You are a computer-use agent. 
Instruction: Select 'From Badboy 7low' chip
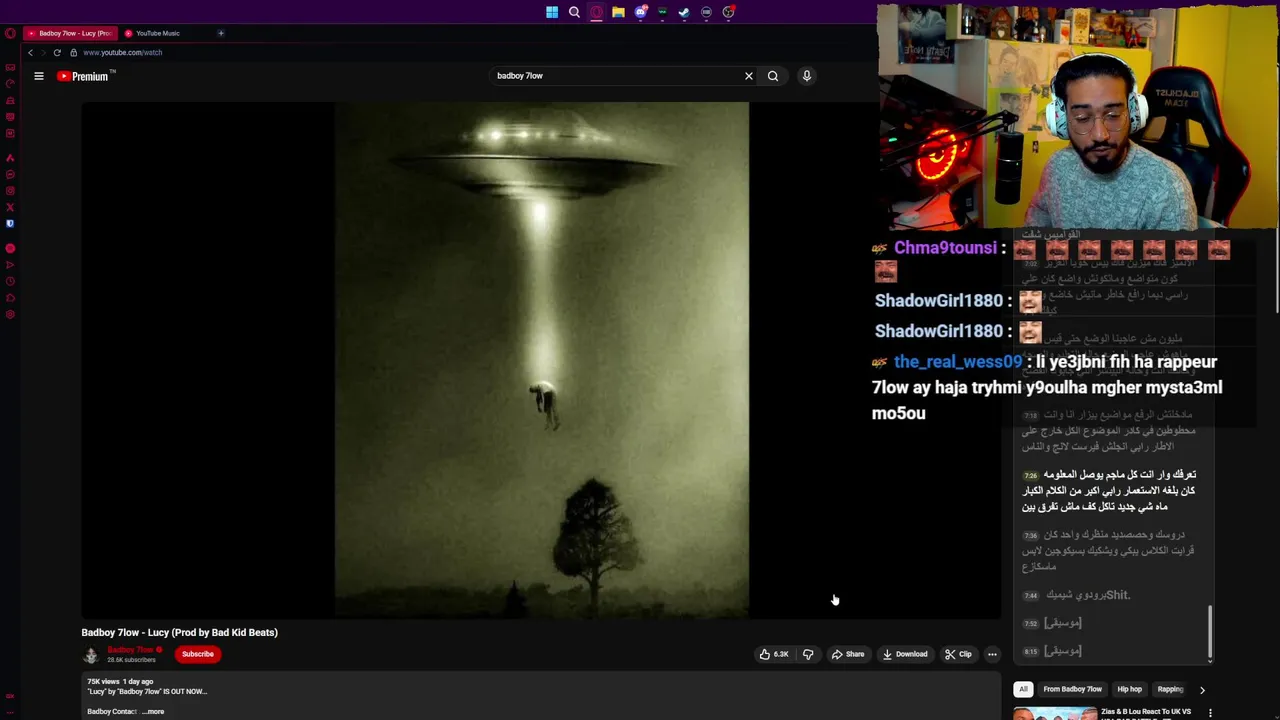(x=1072, y=689)
